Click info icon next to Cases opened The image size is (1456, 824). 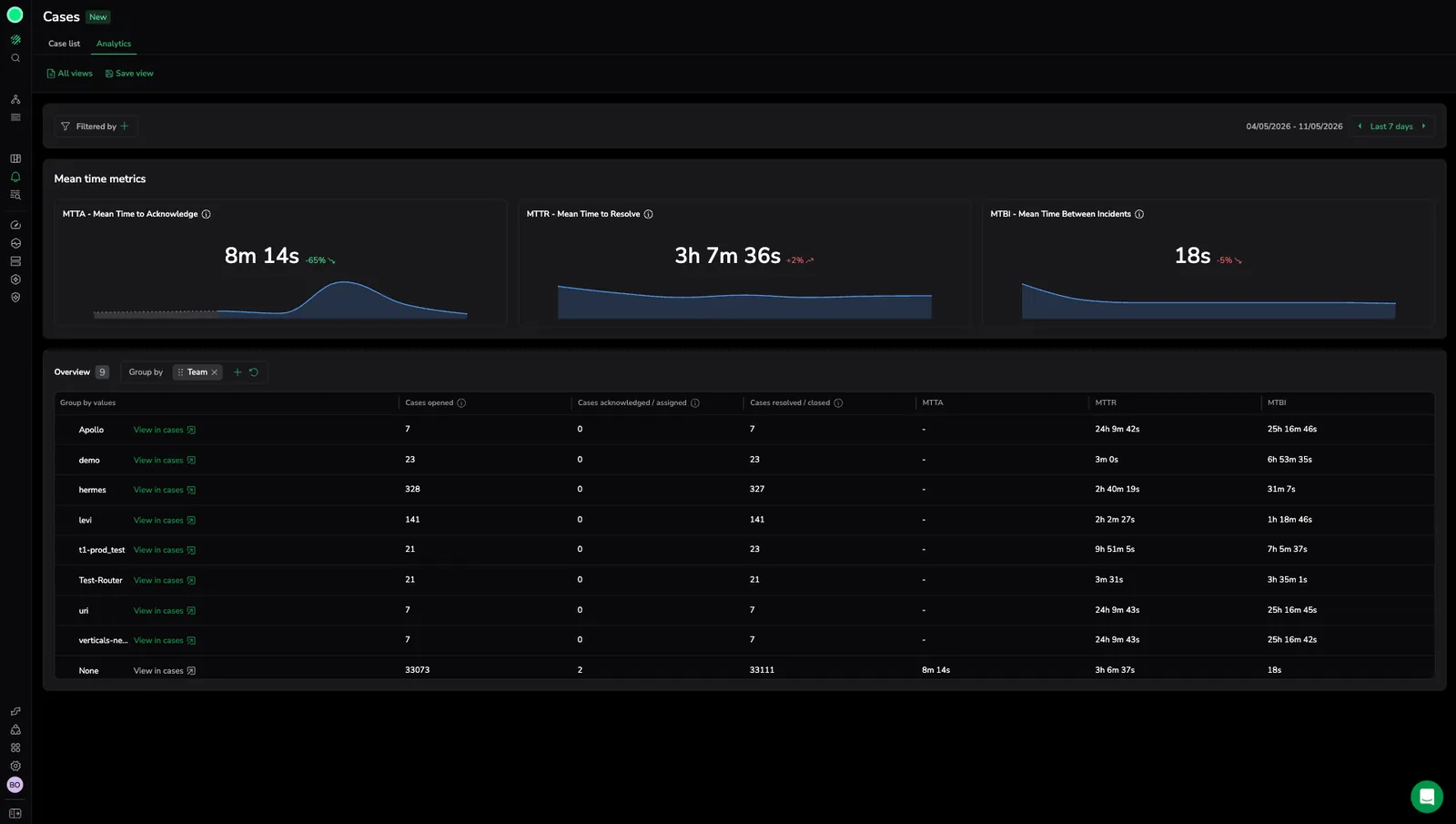coord(461,403)
